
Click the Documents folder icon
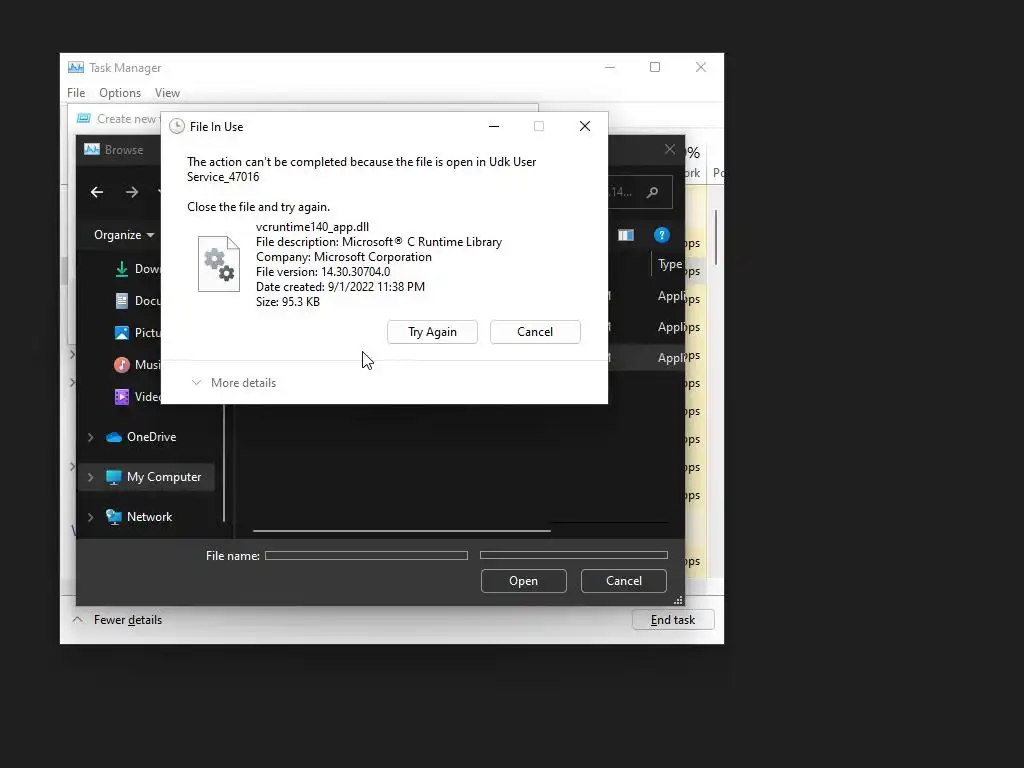pyautogui.click(x=121, y=300)
